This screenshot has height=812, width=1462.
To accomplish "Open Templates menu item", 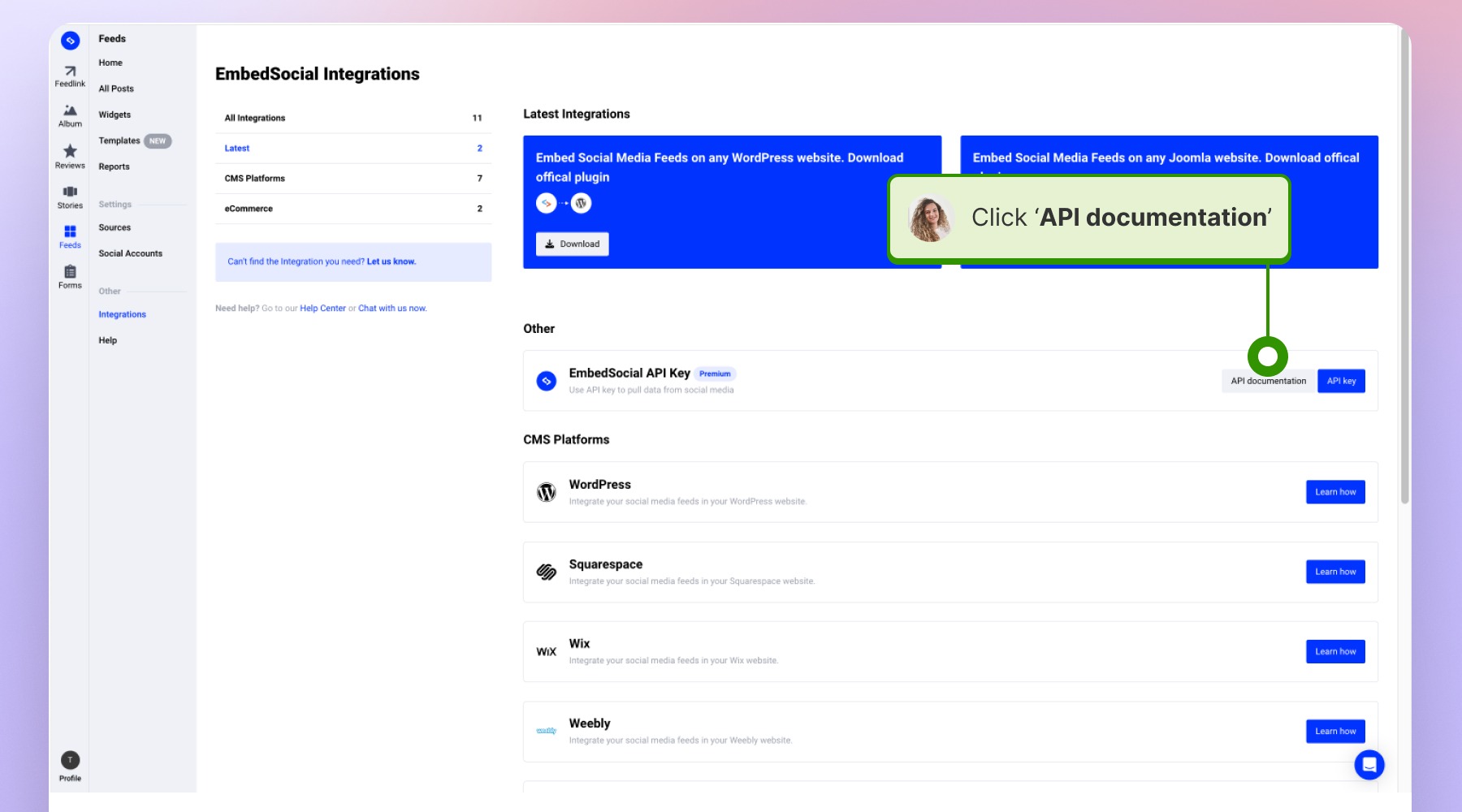I will click(119, 140).
